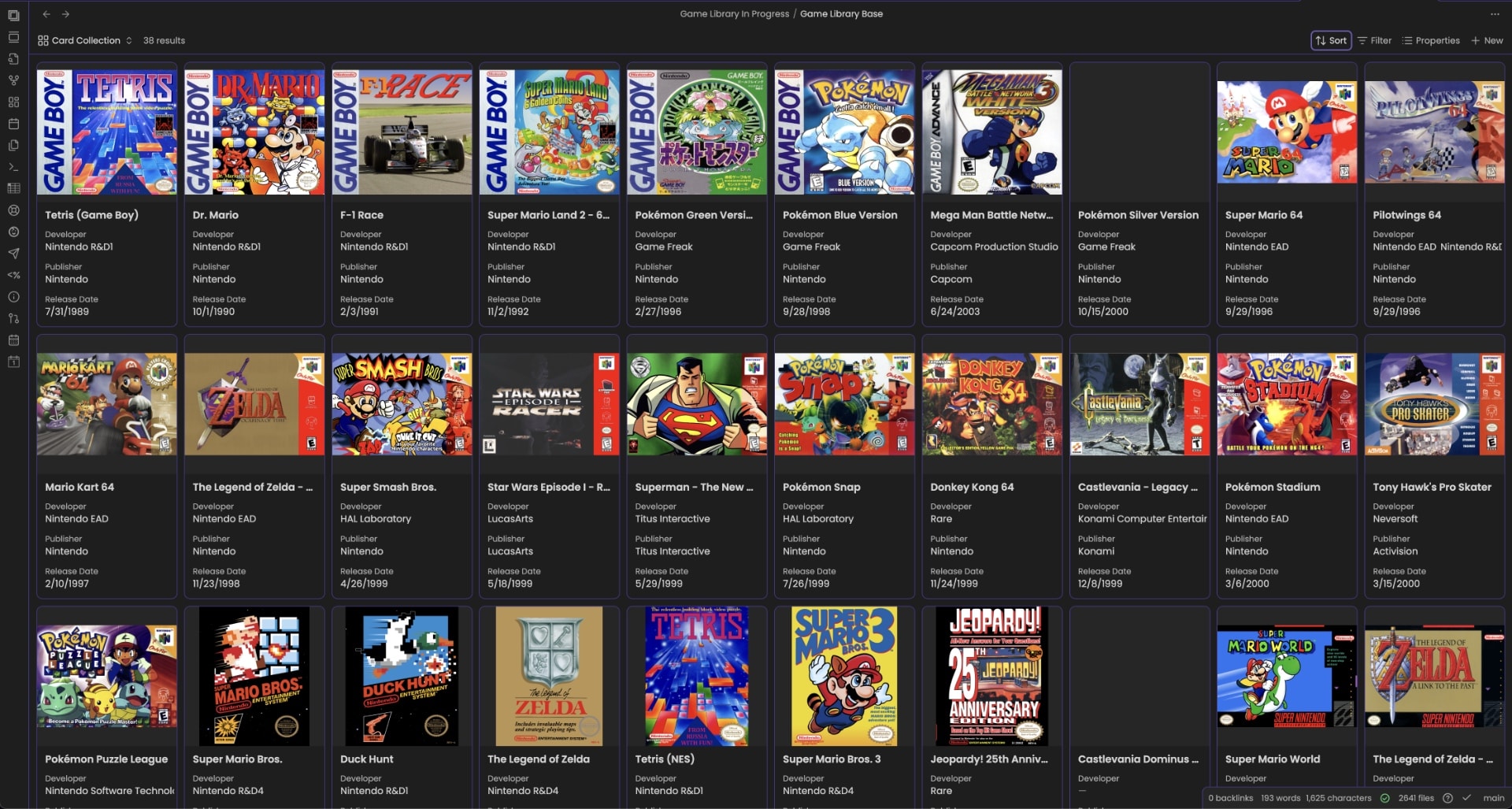Open the Properties panel
The height and width of the screenshot is (809, 1512).
(1432, 40)
